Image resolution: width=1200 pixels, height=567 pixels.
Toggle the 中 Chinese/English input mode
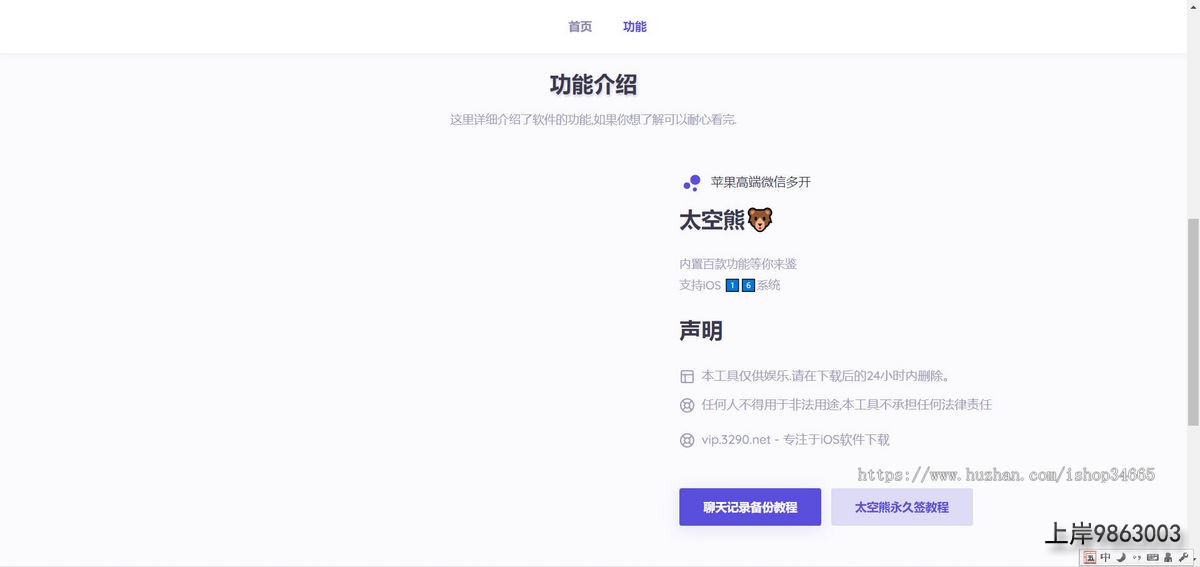tap(1106, 557)
